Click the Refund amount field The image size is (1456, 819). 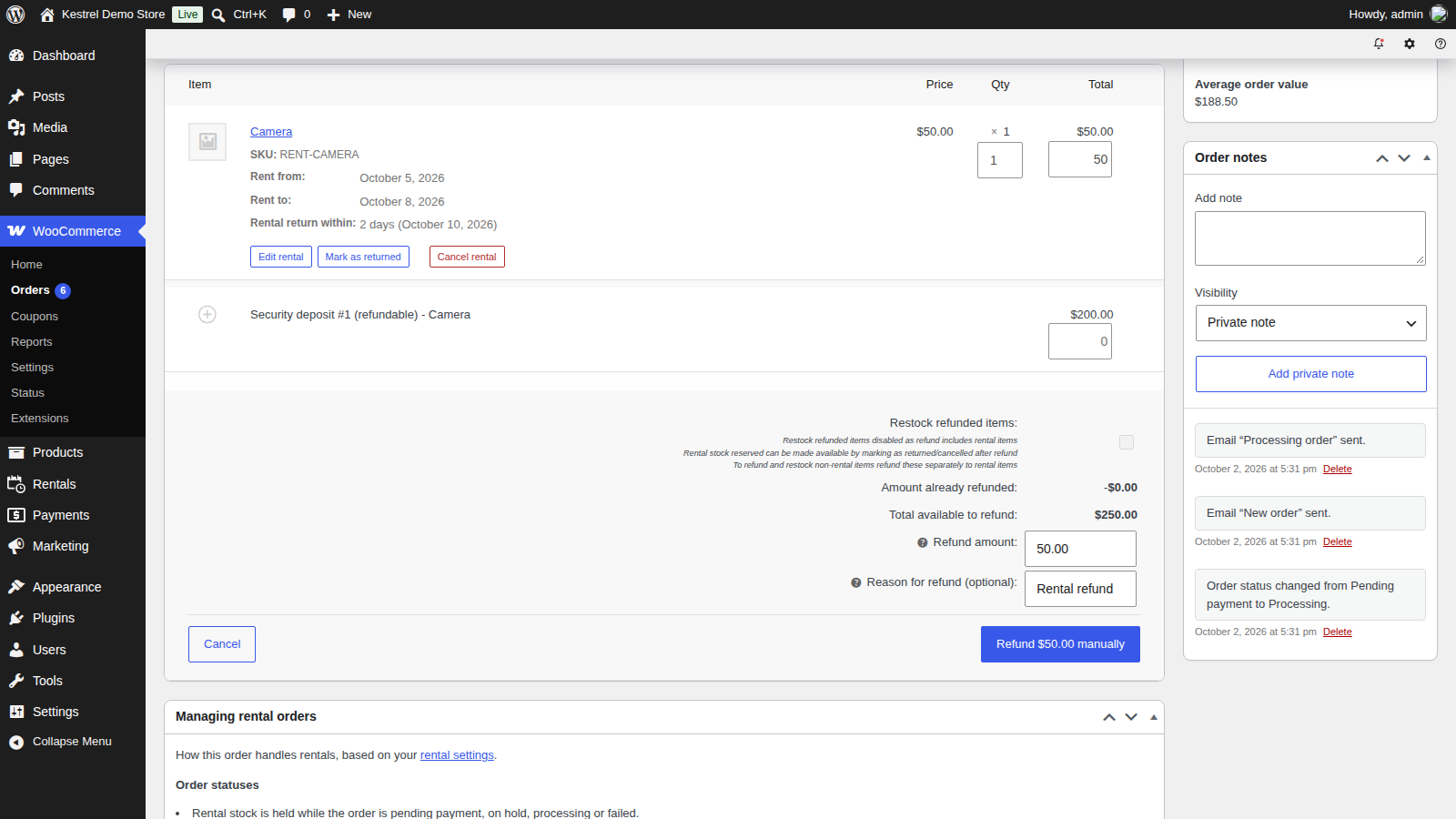[1080, 549]
